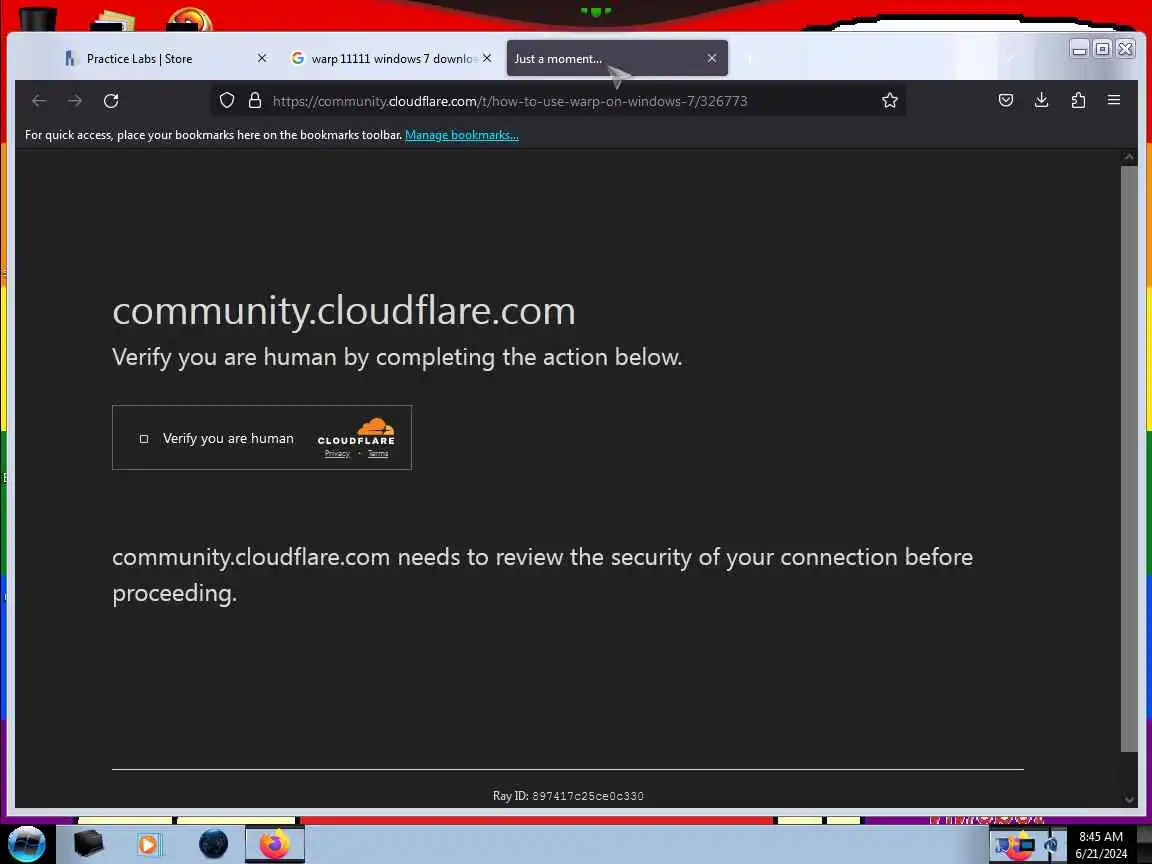Click the community.cloudflare.com heading
The height and width of the screenshot is (864, 1152).
click(x=344, y=311)
